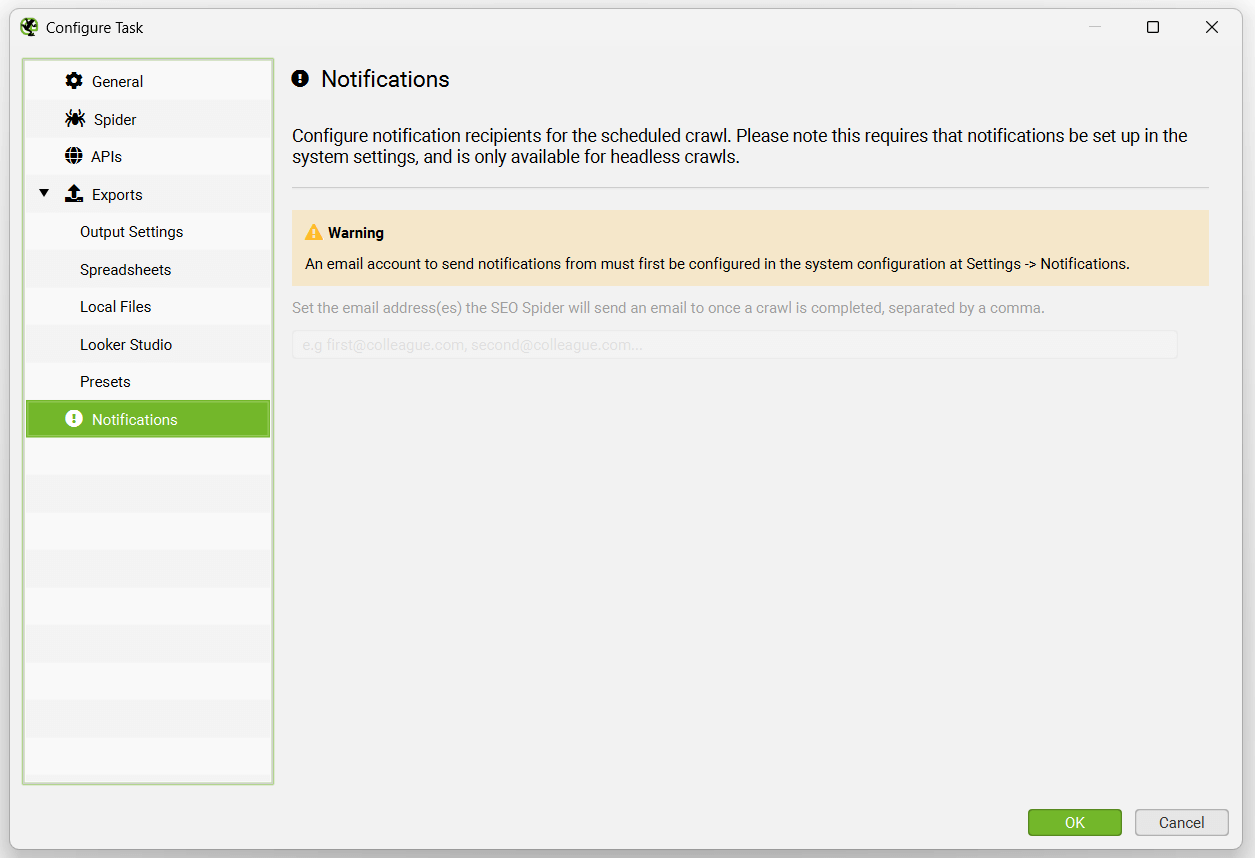The height and width of the screenshot is (858, 1255).
Task: Click the Screaming Frog icon in title bar
Action: 28,27
